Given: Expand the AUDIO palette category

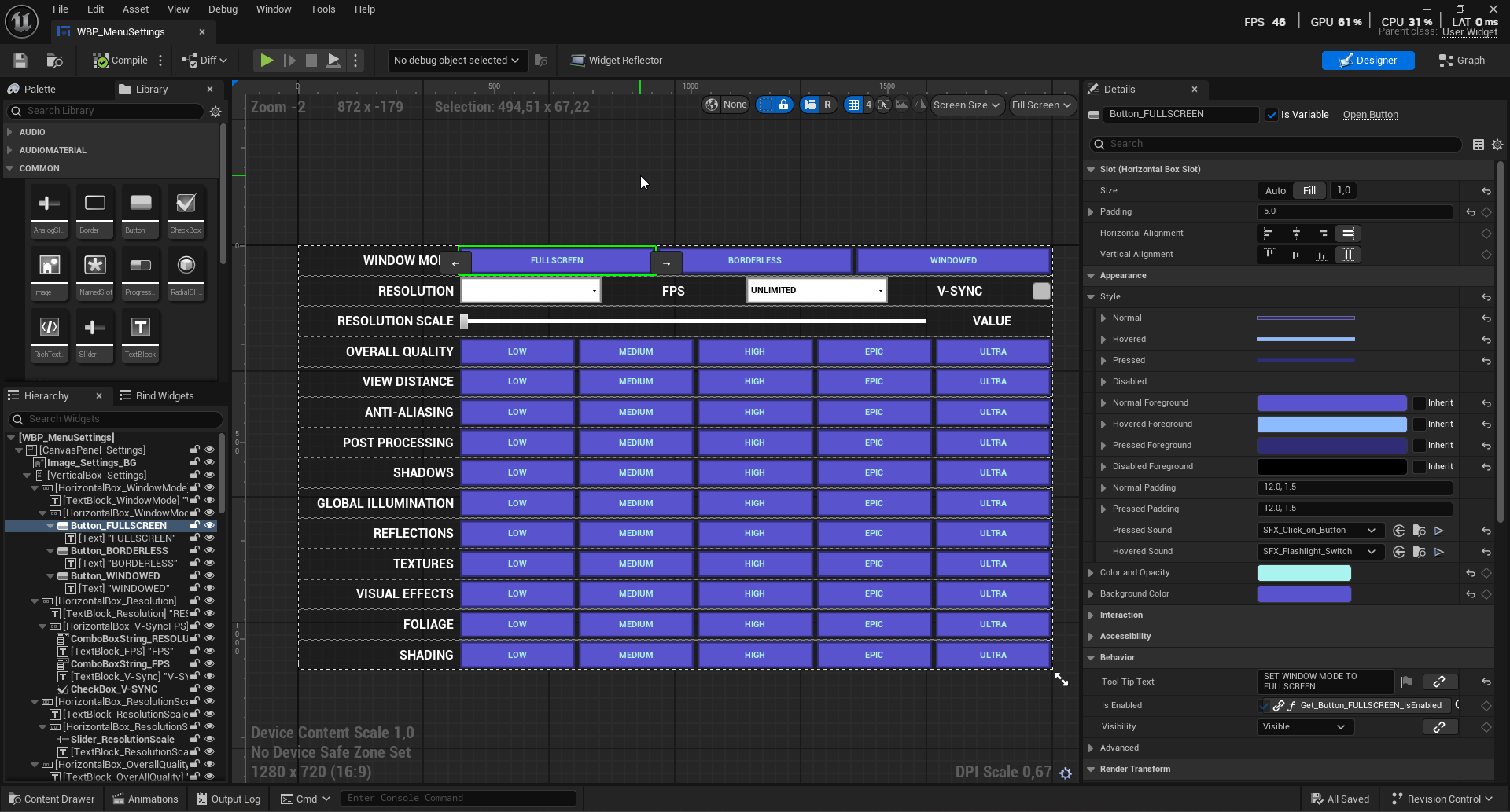Looking at the screenshot, I should coord(9,132).
